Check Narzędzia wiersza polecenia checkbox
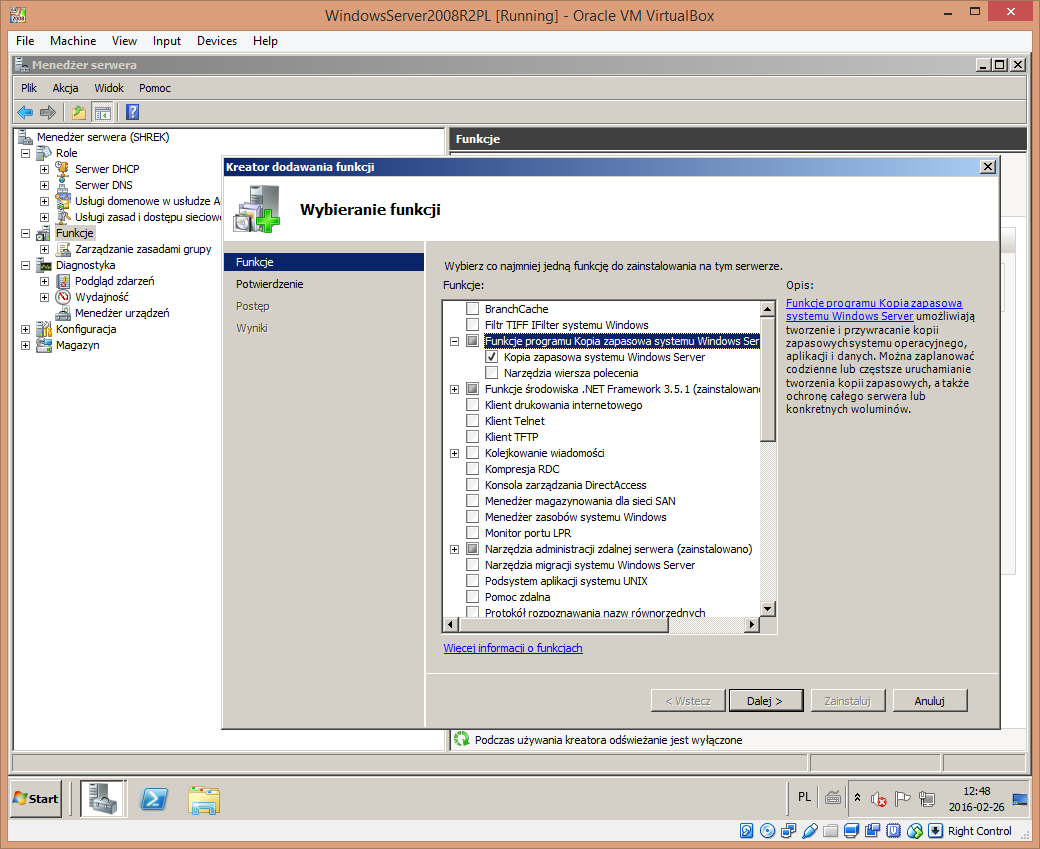Viewport: 1040px width, 849px height. point(491,373)
